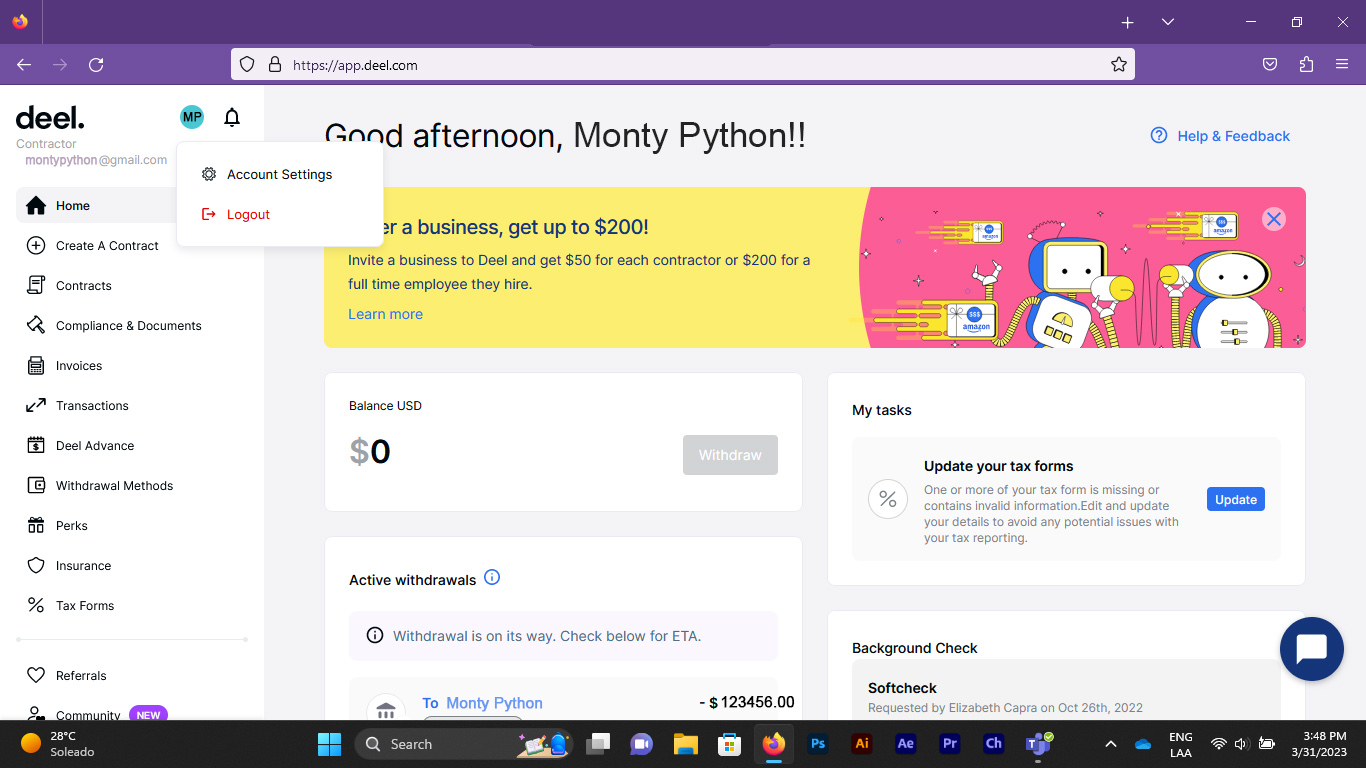1366x768 pixels.
Task: Click the Compliance gavel icon
Action: (x=36, y=326)
